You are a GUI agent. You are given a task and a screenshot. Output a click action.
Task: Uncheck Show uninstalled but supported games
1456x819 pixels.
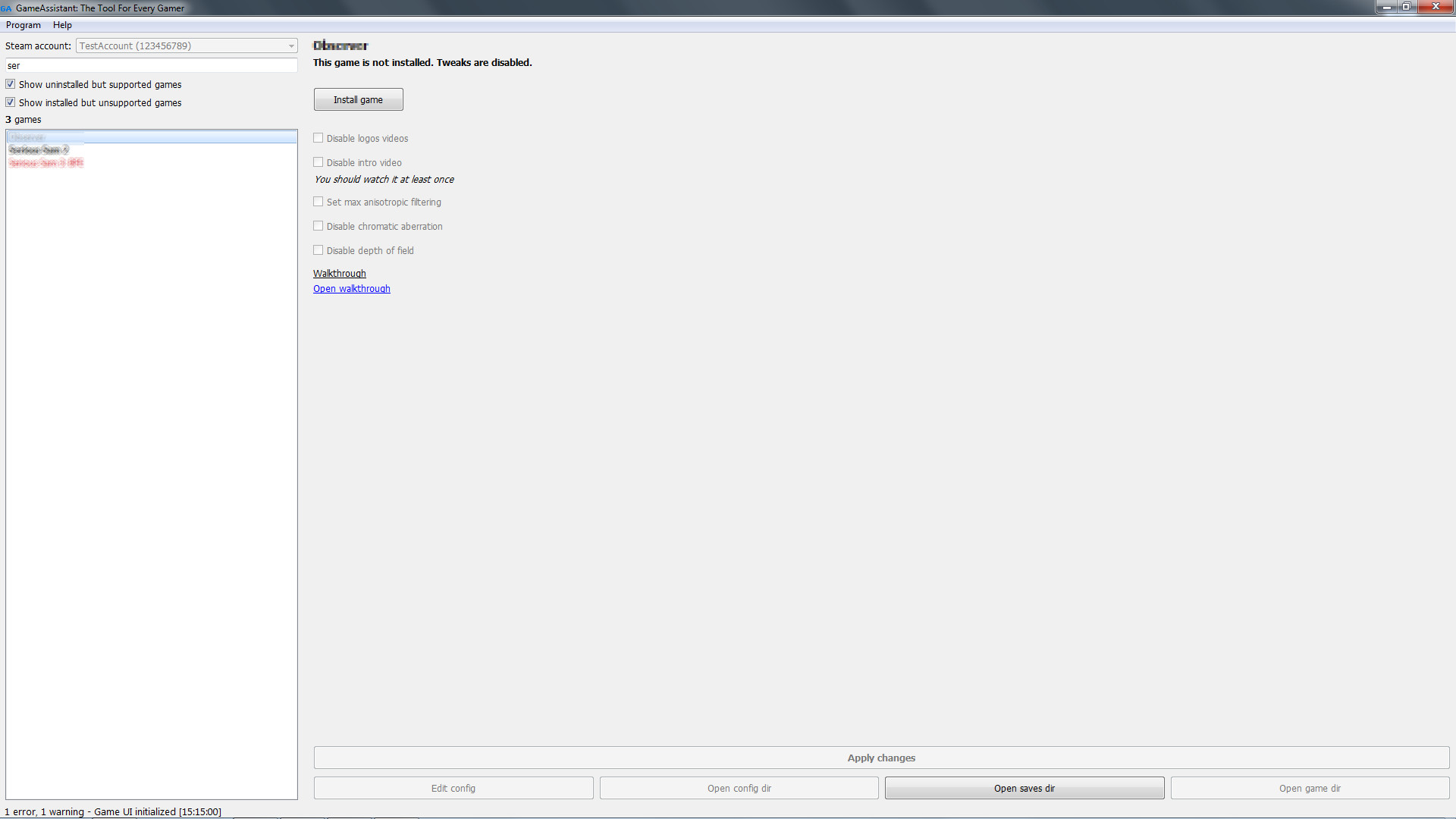(x=10, y=83)
